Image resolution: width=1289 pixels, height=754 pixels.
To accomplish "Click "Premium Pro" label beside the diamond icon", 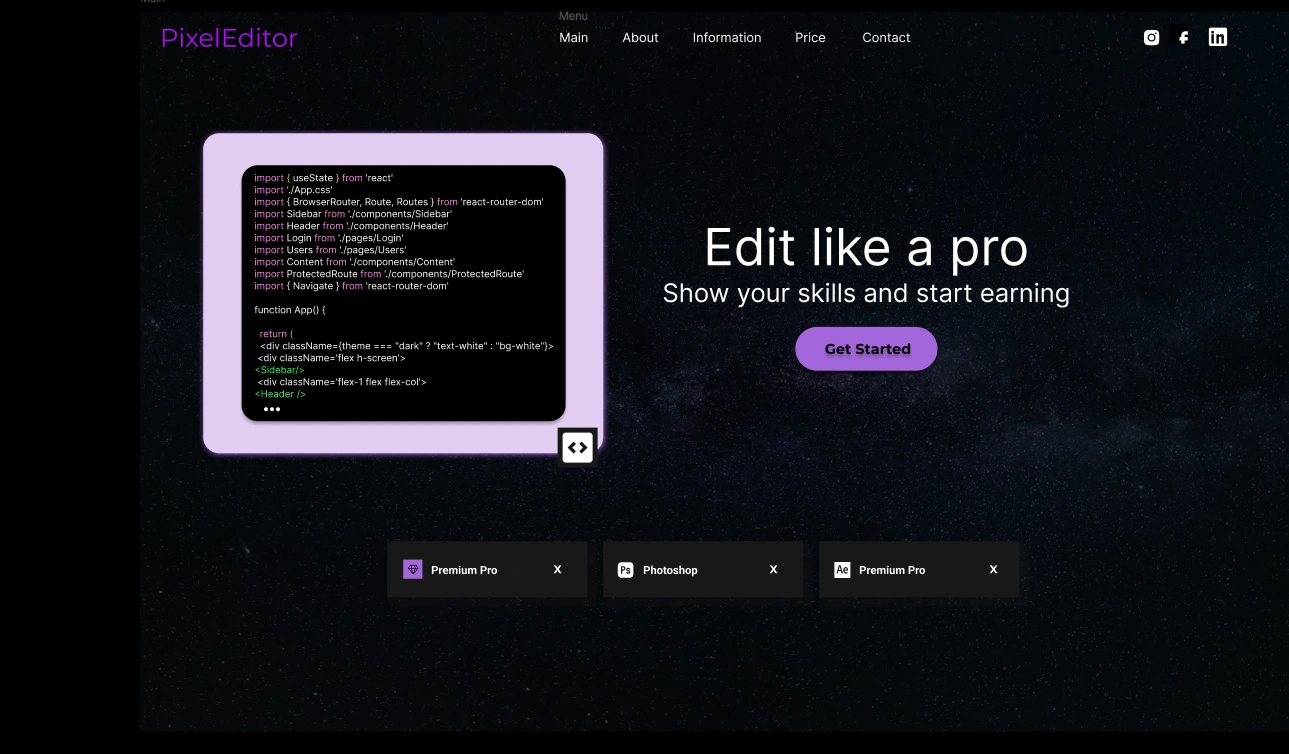I will tap(464, 570).
